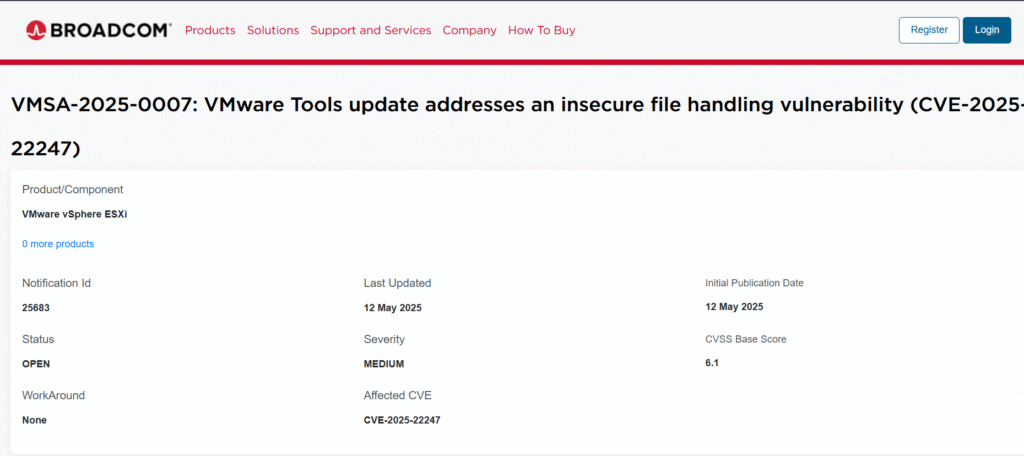Viewport: 1024px width, 456px height.
Task: Select the MEDIUM severity value
Action: 384,365
